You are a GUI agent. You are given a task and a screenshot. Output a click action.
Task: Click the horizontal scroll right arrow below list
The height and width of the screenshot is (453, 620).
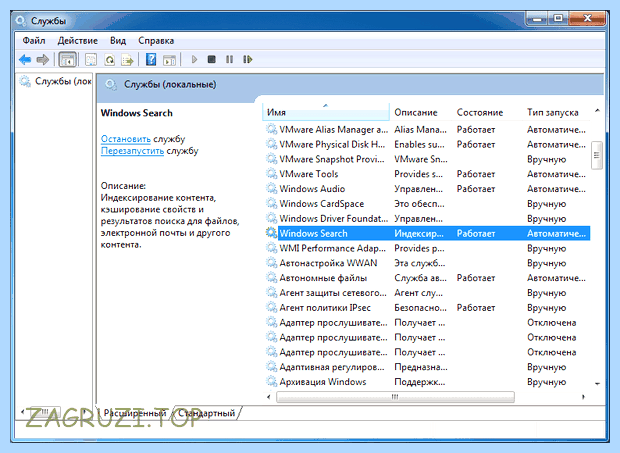pyautogui.click(x=583, y=396)
